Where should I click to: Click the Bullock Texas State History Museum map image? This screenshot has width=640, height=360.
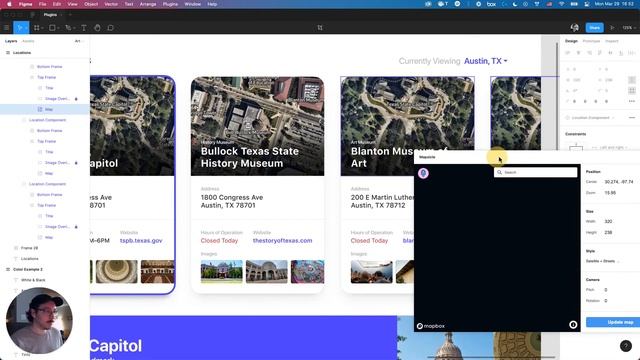(258, 126)
